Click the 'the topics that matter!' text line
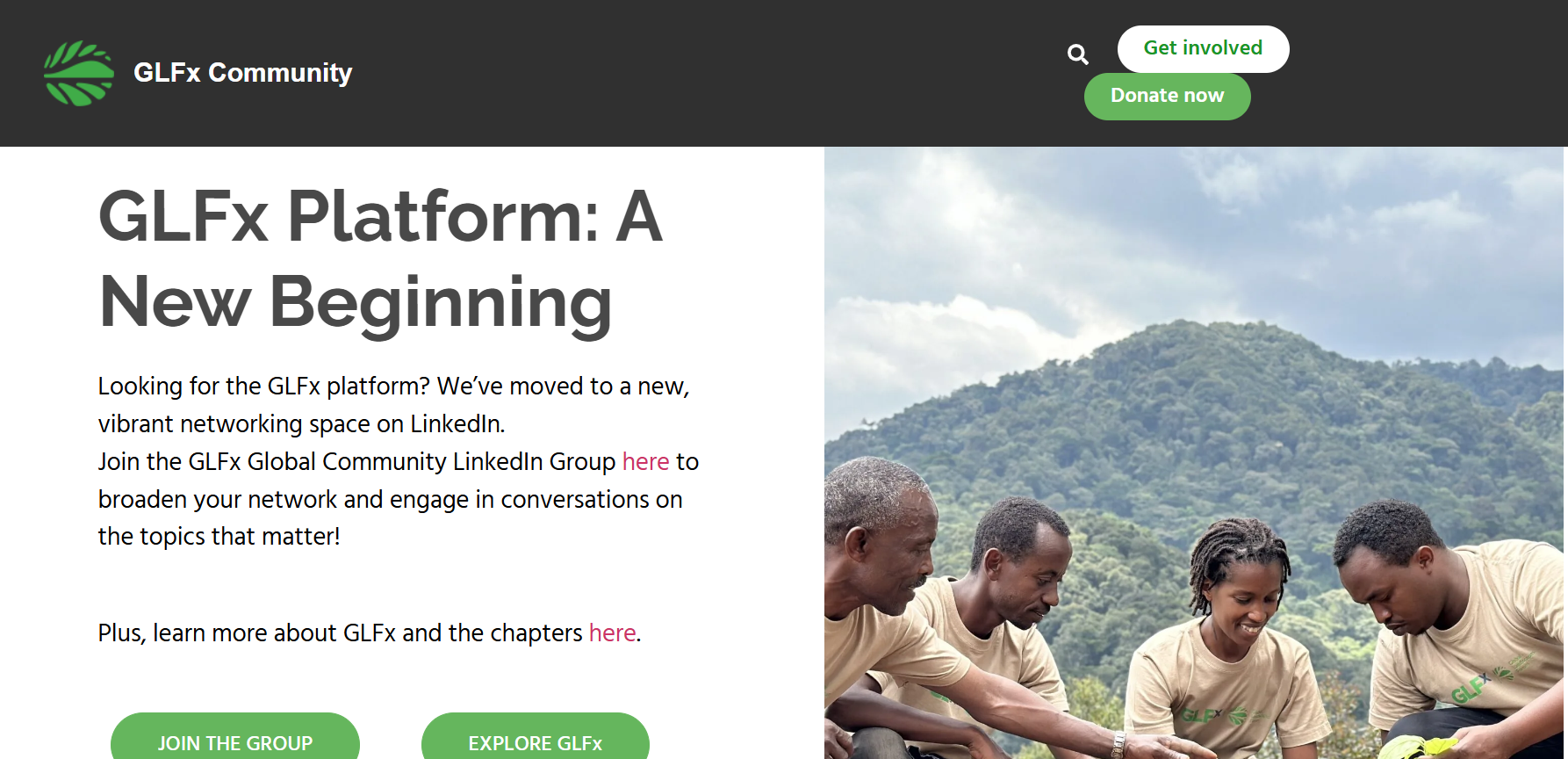This screenshot has height=759, width=1568. coord(219,537)
